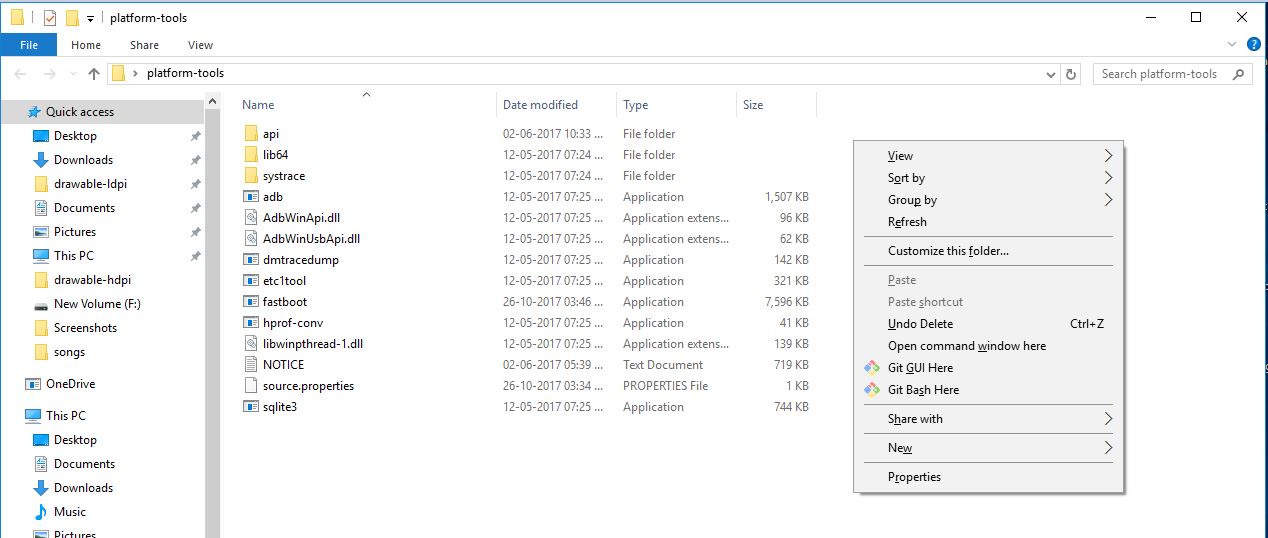The height and width of the screenshot is (538, 1268).
Task: Open the Quick Access Toolbar dropdown arrow
Action: [90, 19]
